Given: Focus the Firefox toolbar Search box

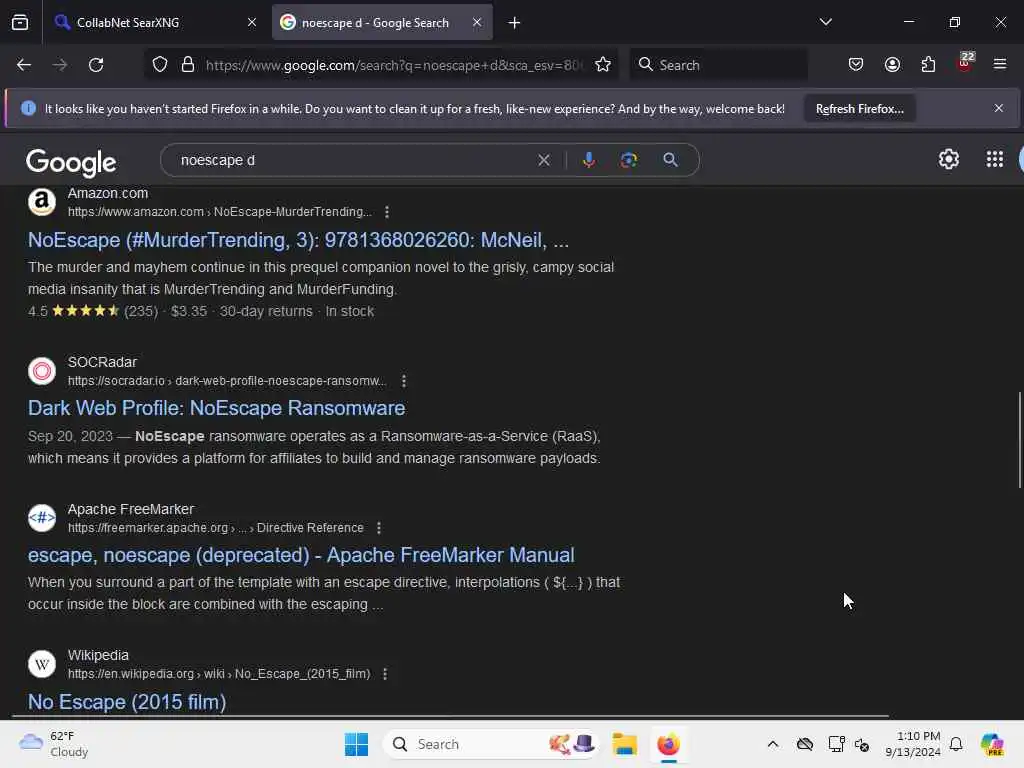Looking at the screenshot, I should (x=718, y=65).
